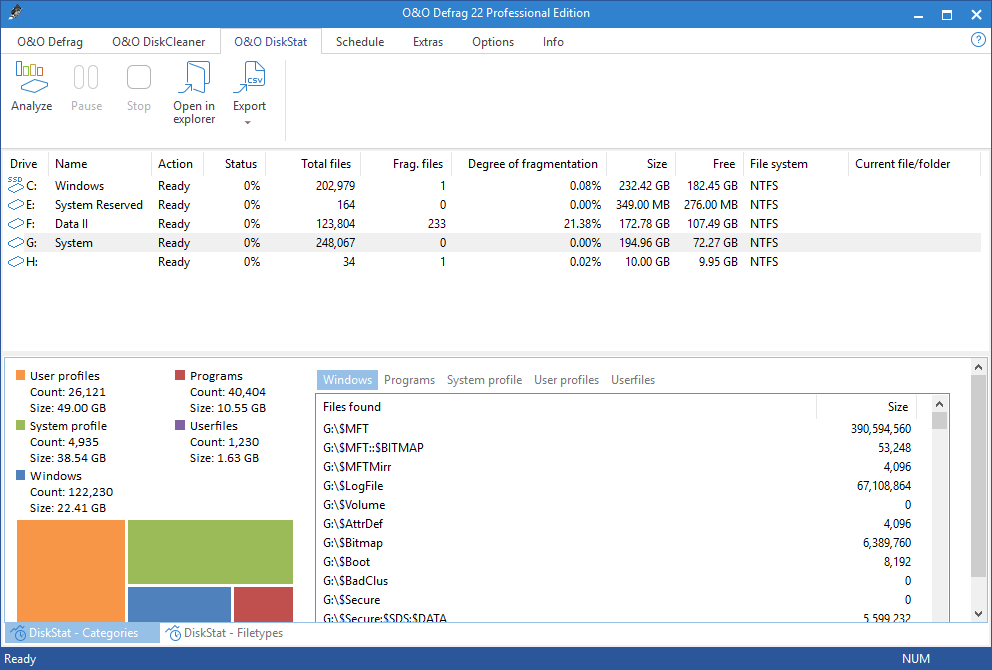The width and height of the screenshot is (992, 670).
Task: Open the Options tab
Action: 493,42
